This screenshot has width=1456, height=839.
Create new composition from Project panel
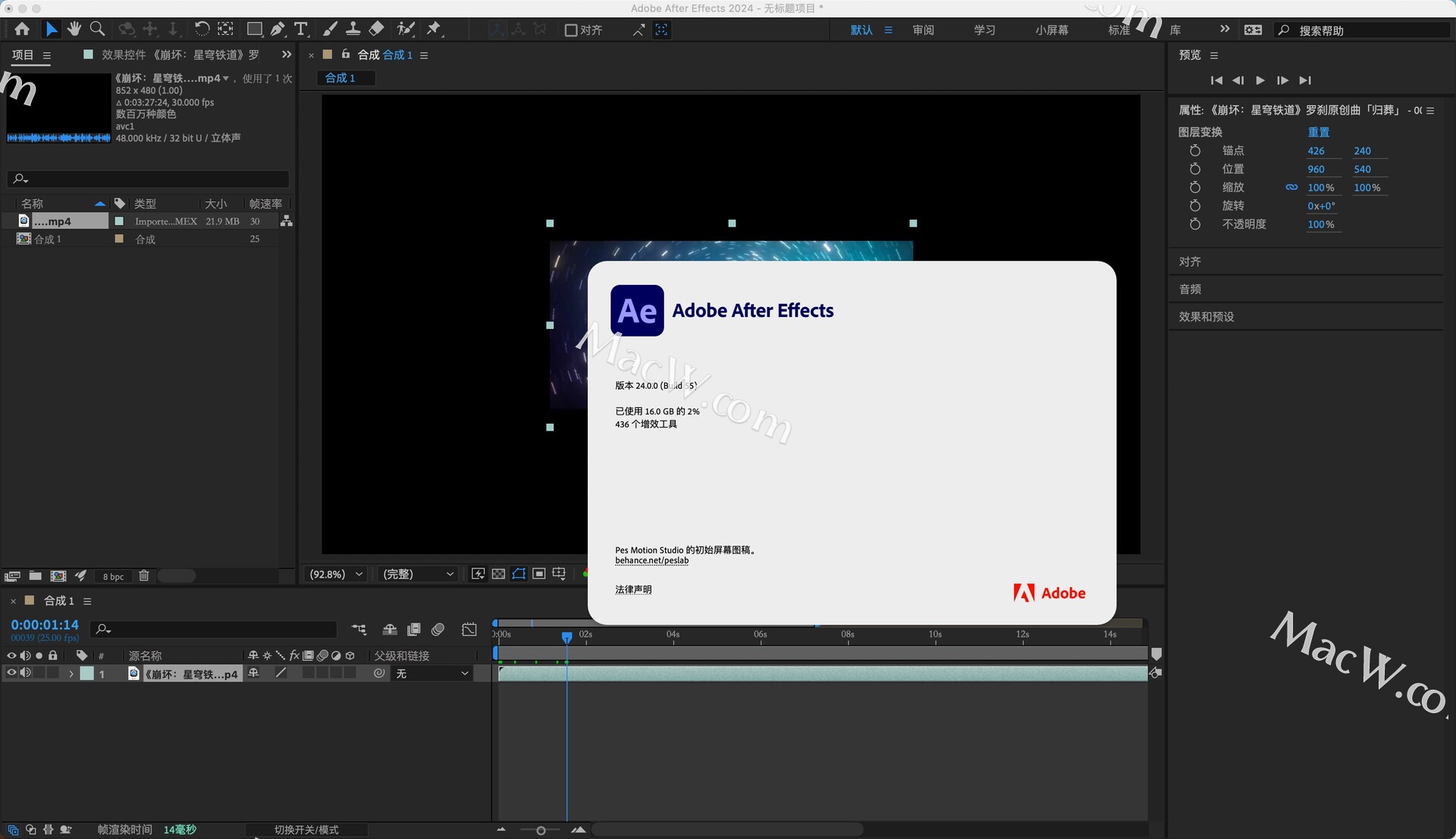(x=58, y=576)
